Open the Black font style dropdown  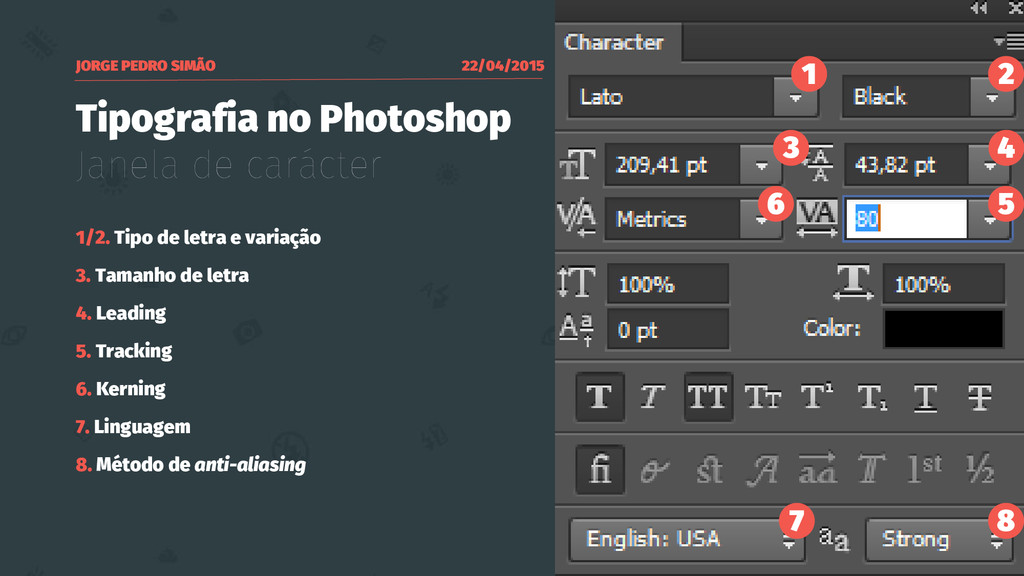(992, 97)
